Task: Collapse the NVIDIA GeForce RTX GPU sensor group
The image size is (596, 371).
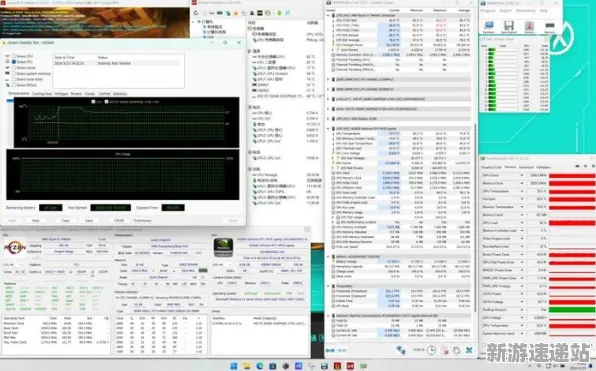Action: 328,128
